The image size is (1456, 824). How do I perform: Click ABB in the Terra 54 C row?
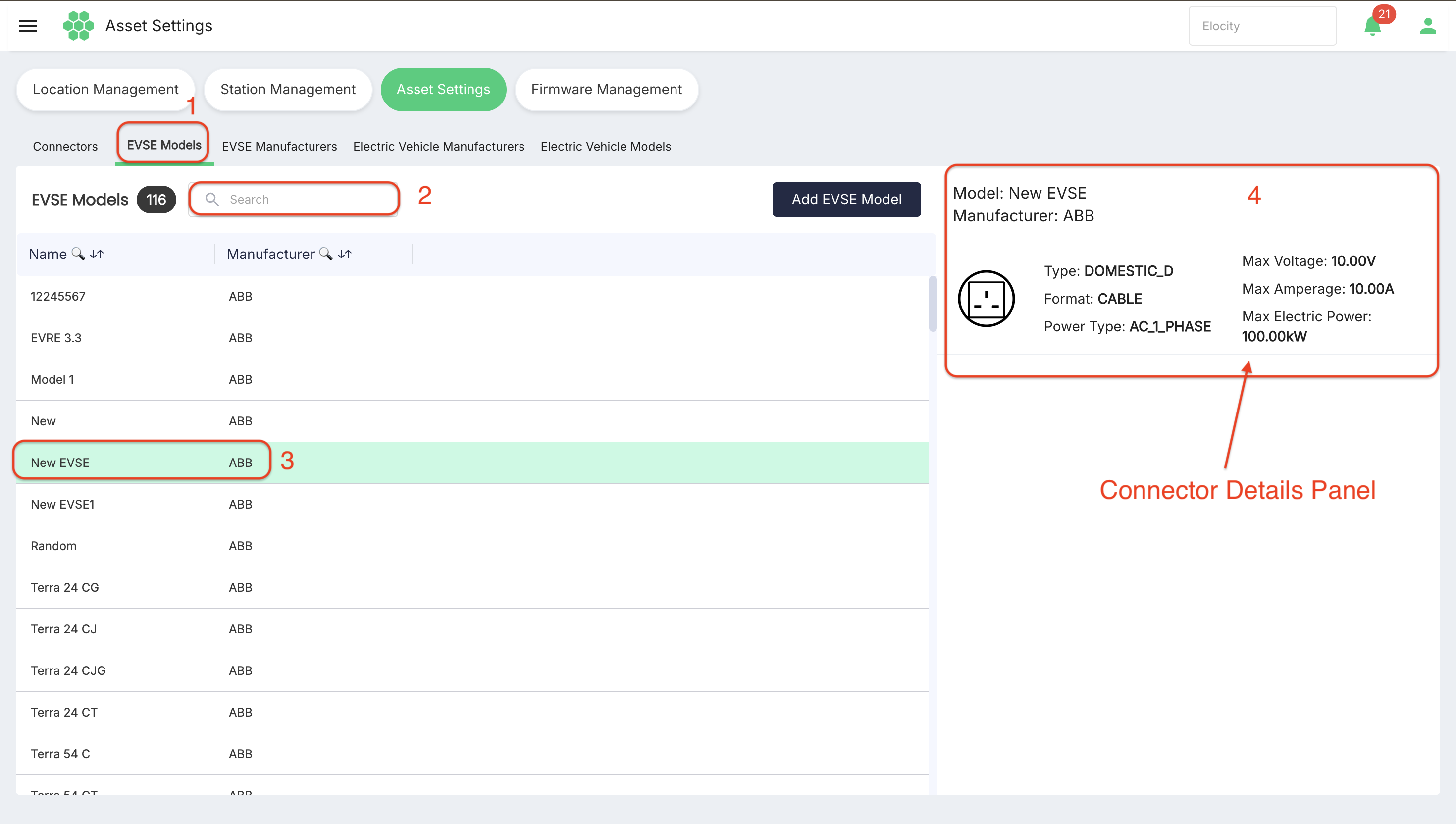(241, 754)
